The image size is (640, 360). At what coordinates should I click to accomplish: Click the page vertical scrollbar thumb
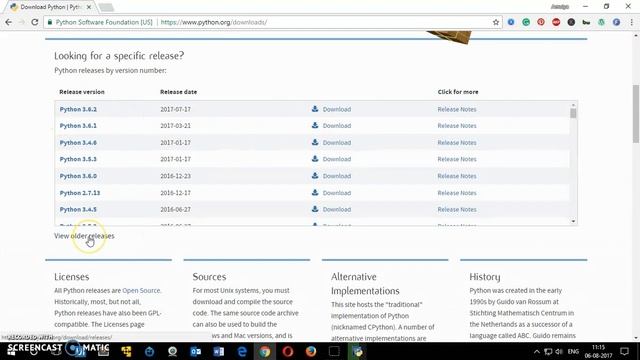[636, 114]
